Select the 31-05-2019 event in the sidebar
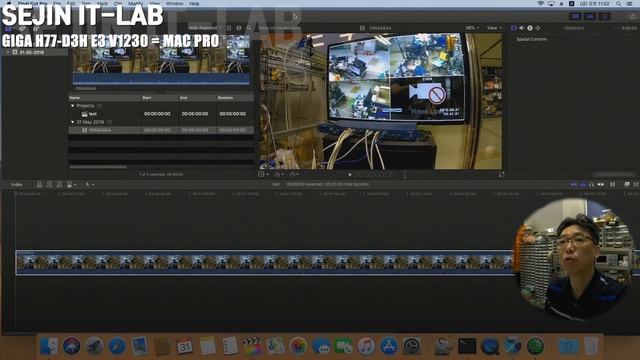640x360 pixels. click(x=32, y=52)
